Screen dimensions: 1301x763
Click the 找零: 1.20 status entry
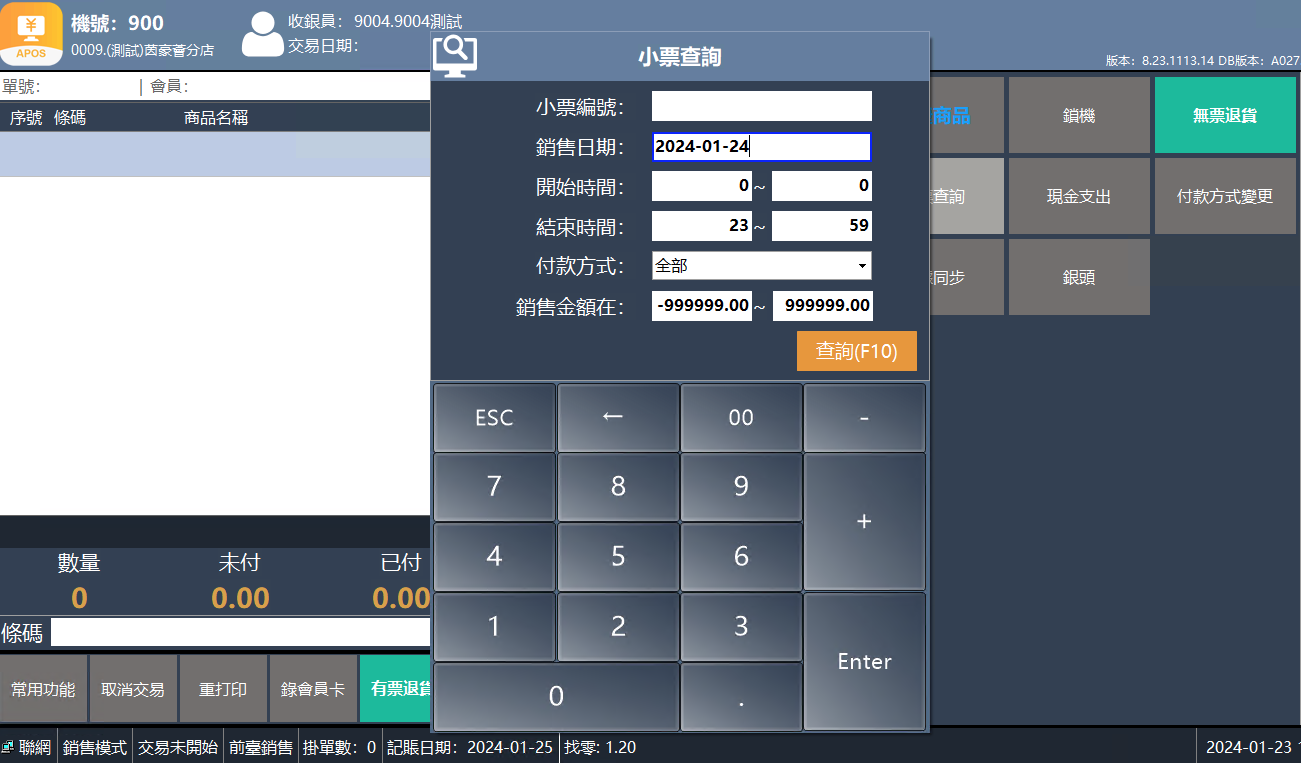(x=600, y=747)
